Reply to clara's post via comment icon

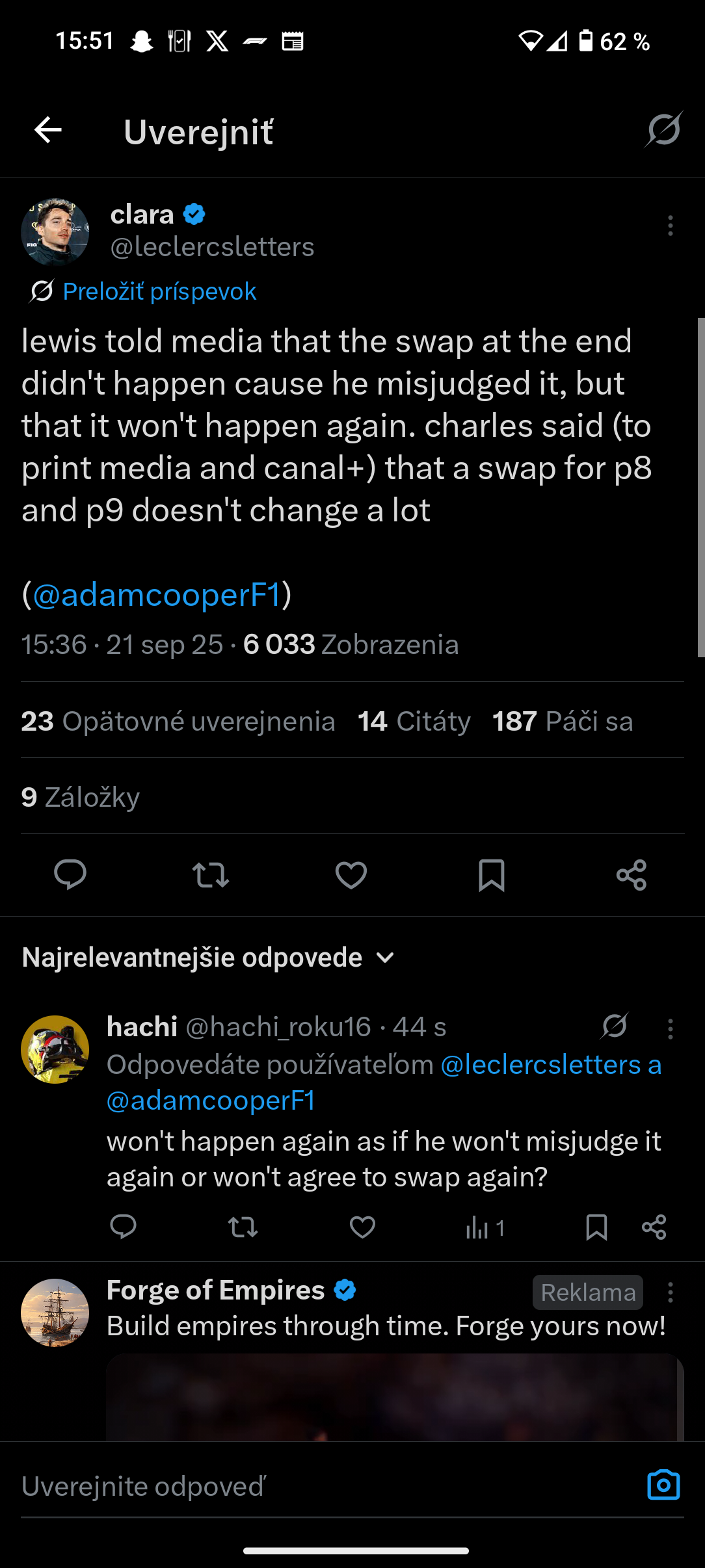click(x=70, y=874)
